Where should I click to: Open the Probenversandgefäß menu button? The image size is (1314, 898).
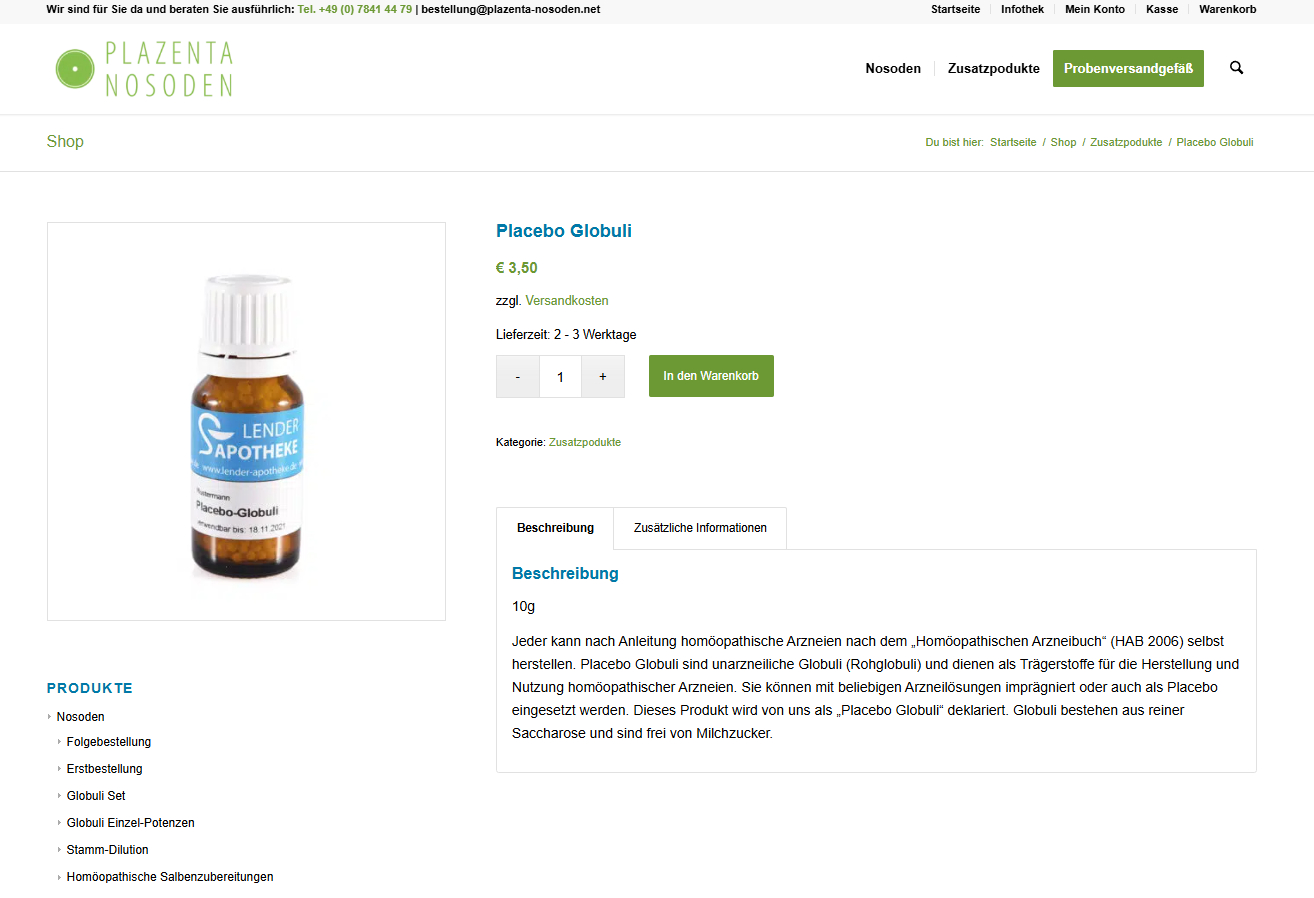click(x=1128, y=69)
